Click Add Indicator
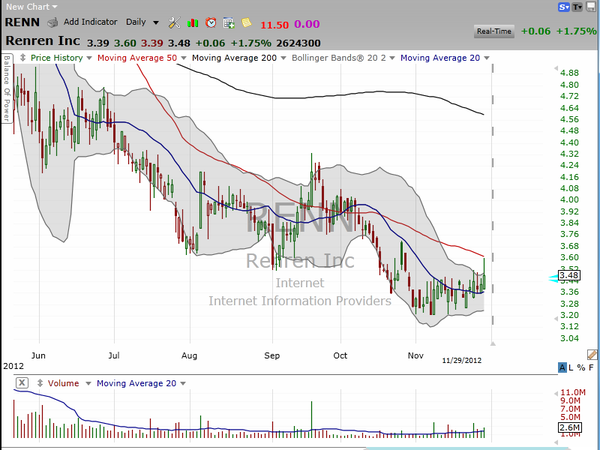Screen dimensions: 600x450 tap(90, 22)
